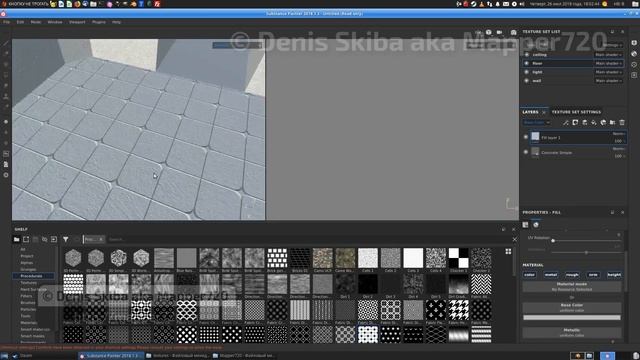Select the top tool in the left toolbar
The image size is (640, 360).
[x=6, y=43]
